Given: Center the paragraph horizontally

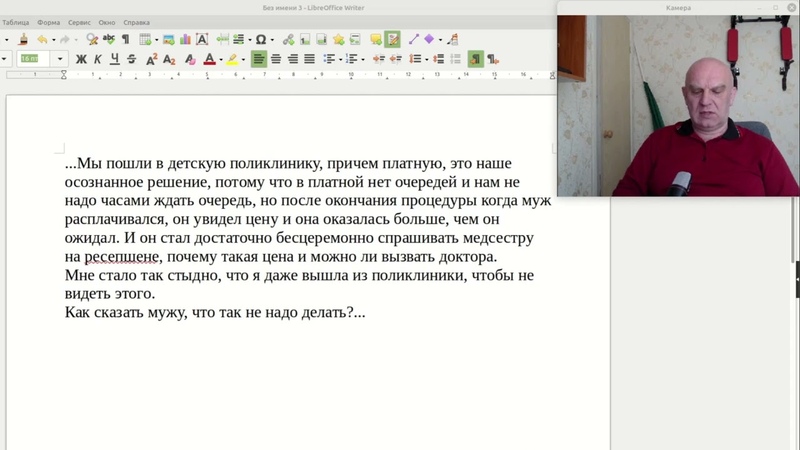Looking at the screenshot, I should 276,59.
